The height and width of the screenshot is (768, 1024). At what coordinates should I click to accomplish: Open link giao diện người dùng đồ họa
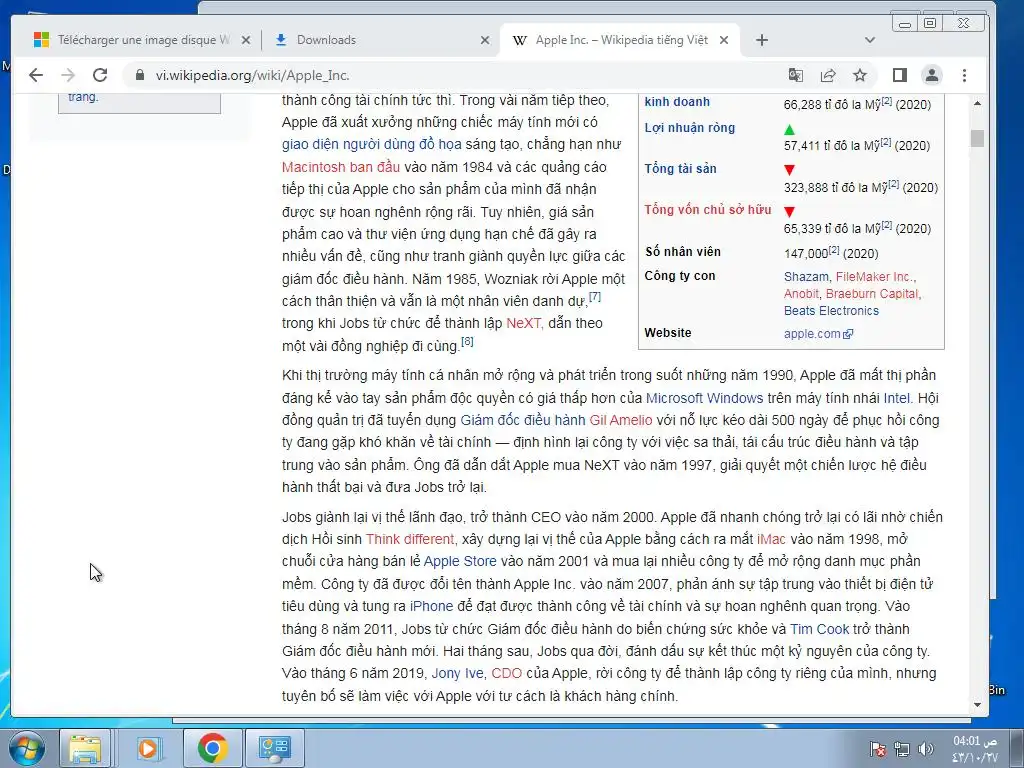click(x=372, y=144)
